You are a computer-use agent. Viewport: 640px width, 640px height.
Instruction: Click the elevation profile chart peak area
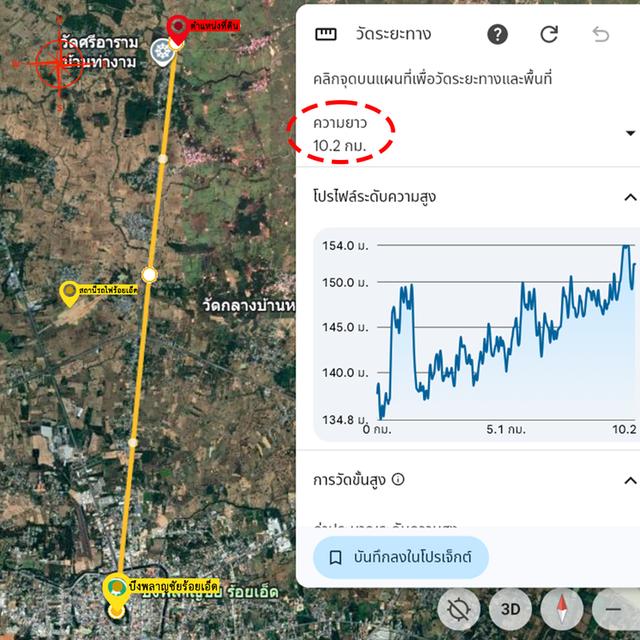point(625,248)
